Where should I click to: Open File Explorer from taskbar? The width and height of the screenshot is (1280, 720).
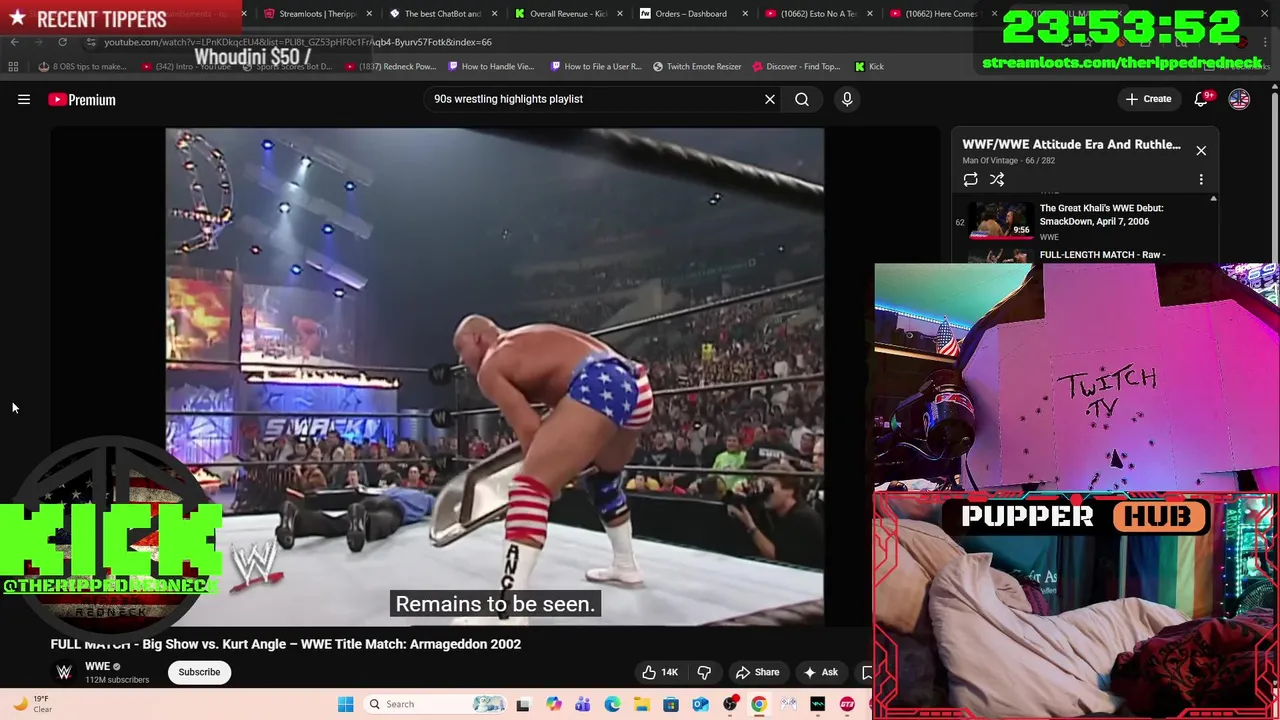(641, 704)
